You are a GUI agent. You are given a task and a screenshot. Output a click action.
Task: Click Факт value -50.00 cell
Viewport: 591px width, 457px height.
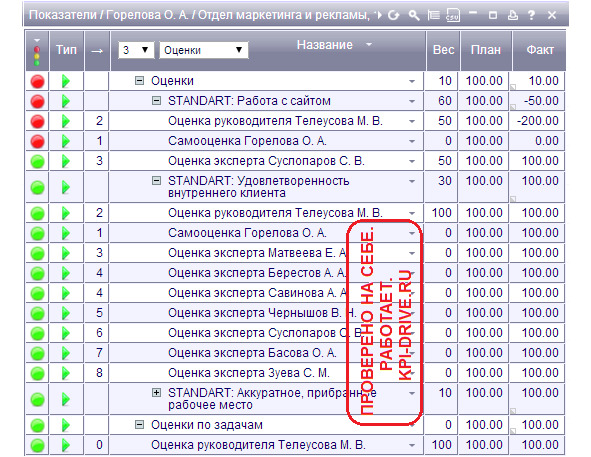pos(537,101)
